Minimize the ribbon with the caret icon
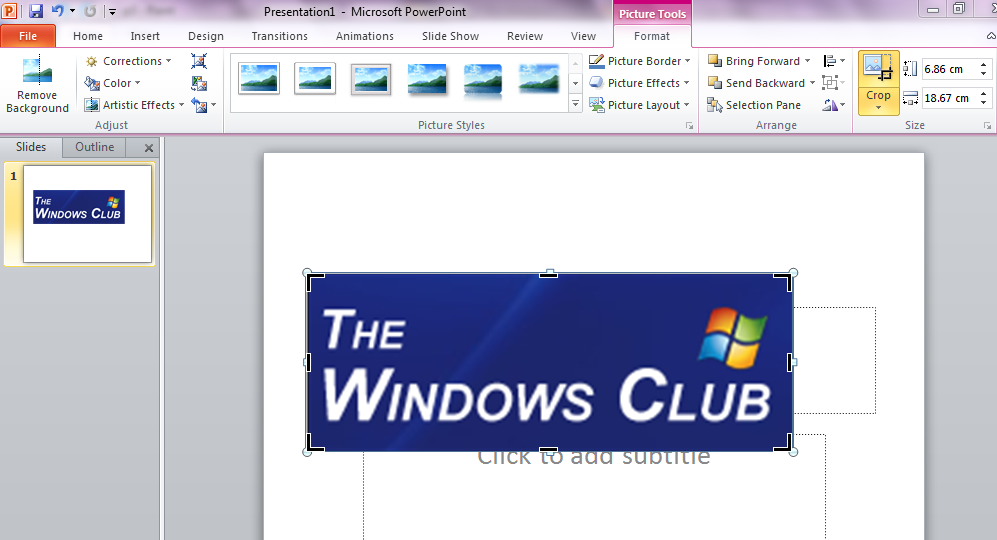997x540 pixels. pos(991,36)
